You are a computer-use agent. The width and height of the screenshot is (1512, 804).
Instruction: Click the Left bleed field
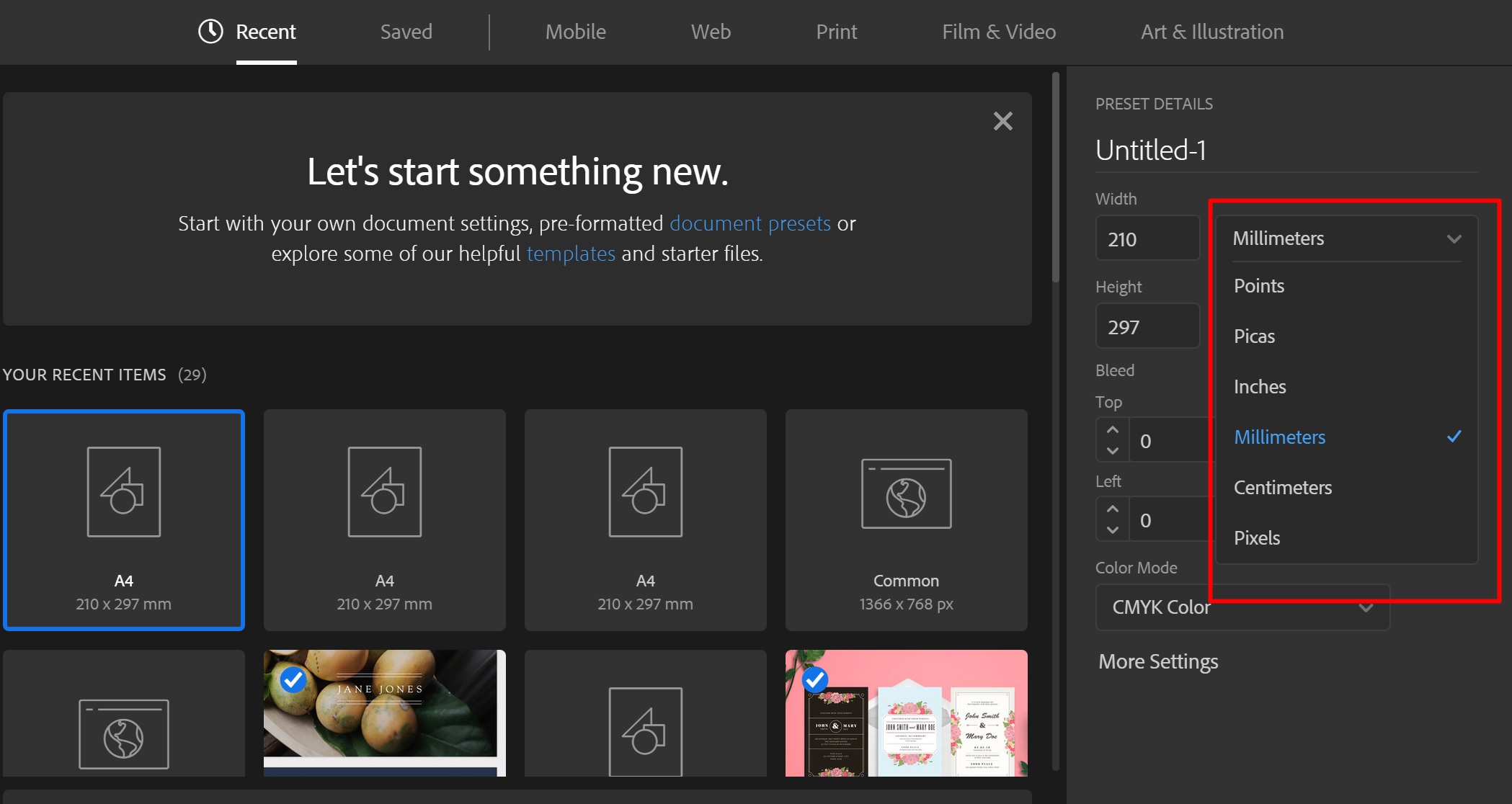tap(1172, 519)
